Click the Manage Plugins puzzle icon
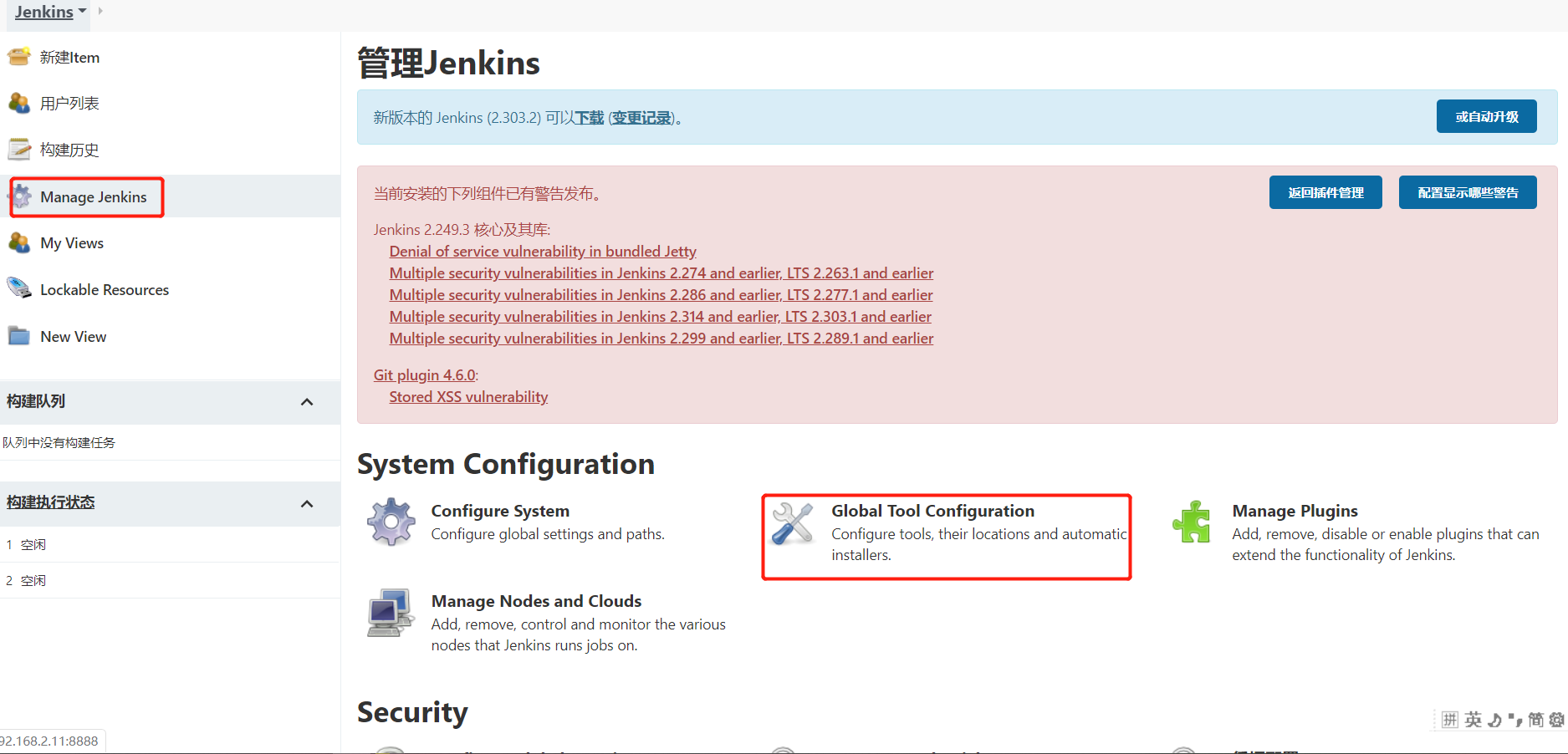Screen dimensions: 1568x754 pyautogui.click(x=1192, y=522)
